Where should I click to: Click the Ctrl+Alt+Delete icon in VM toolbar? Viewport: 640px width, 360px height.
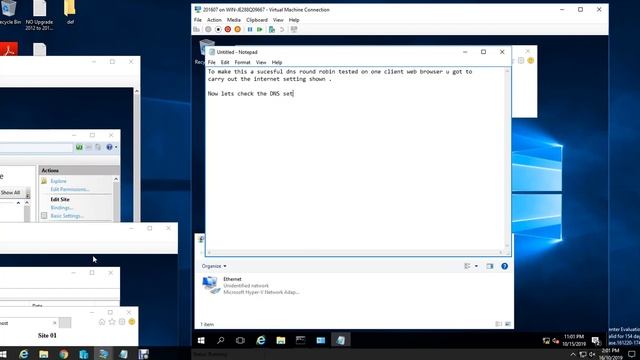[197, 29]
